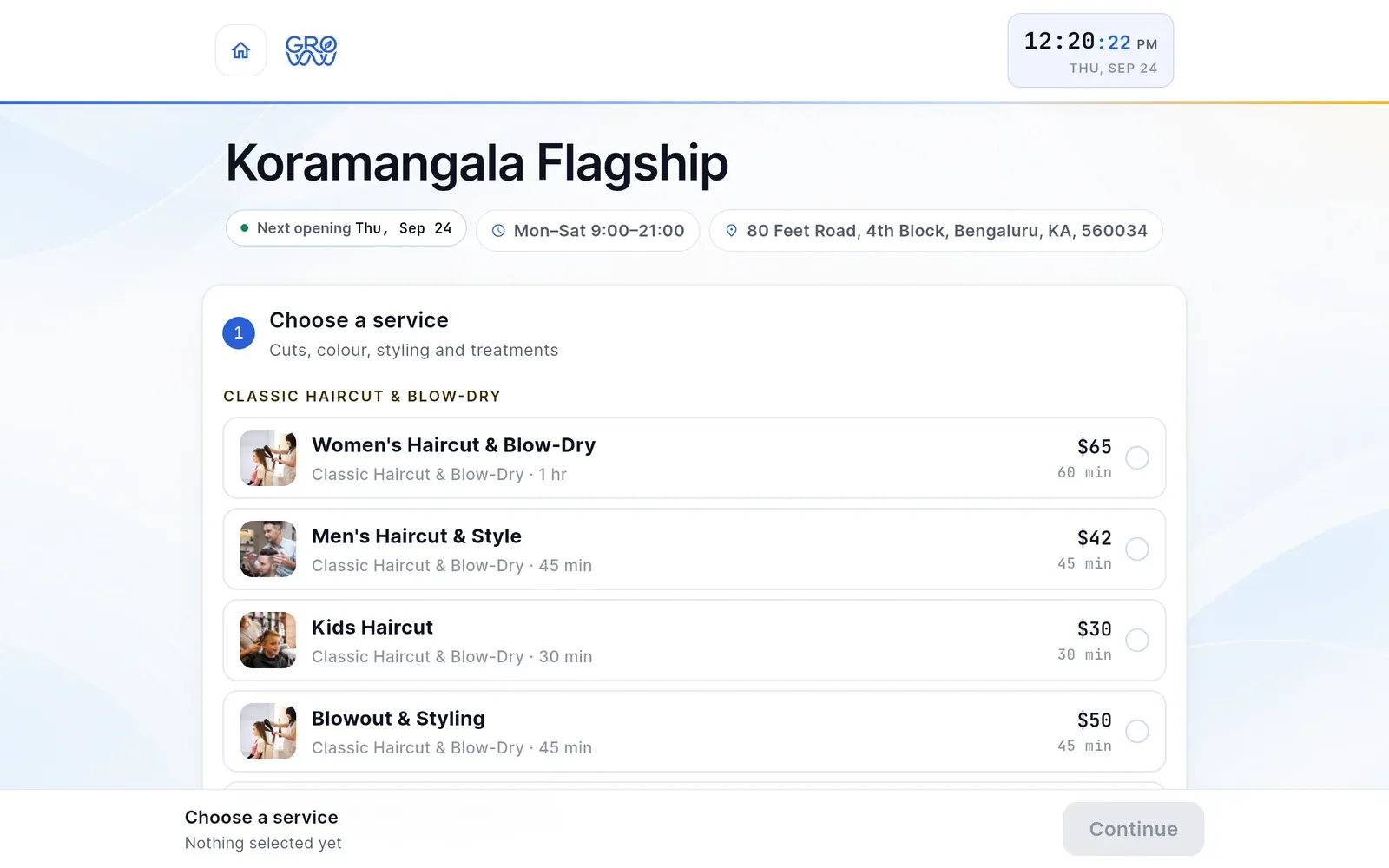
Task: Click the 12:20 PM clock widget
Action: click(x=1090, y=50)
